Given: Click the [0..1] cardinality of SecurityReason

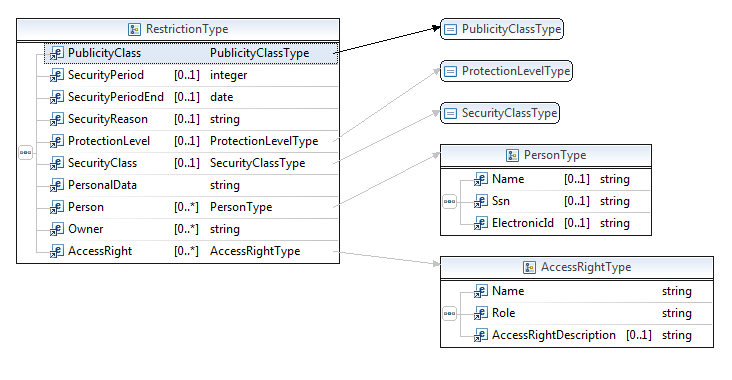Looking at the screenshot, I should (x=187, y=119).
